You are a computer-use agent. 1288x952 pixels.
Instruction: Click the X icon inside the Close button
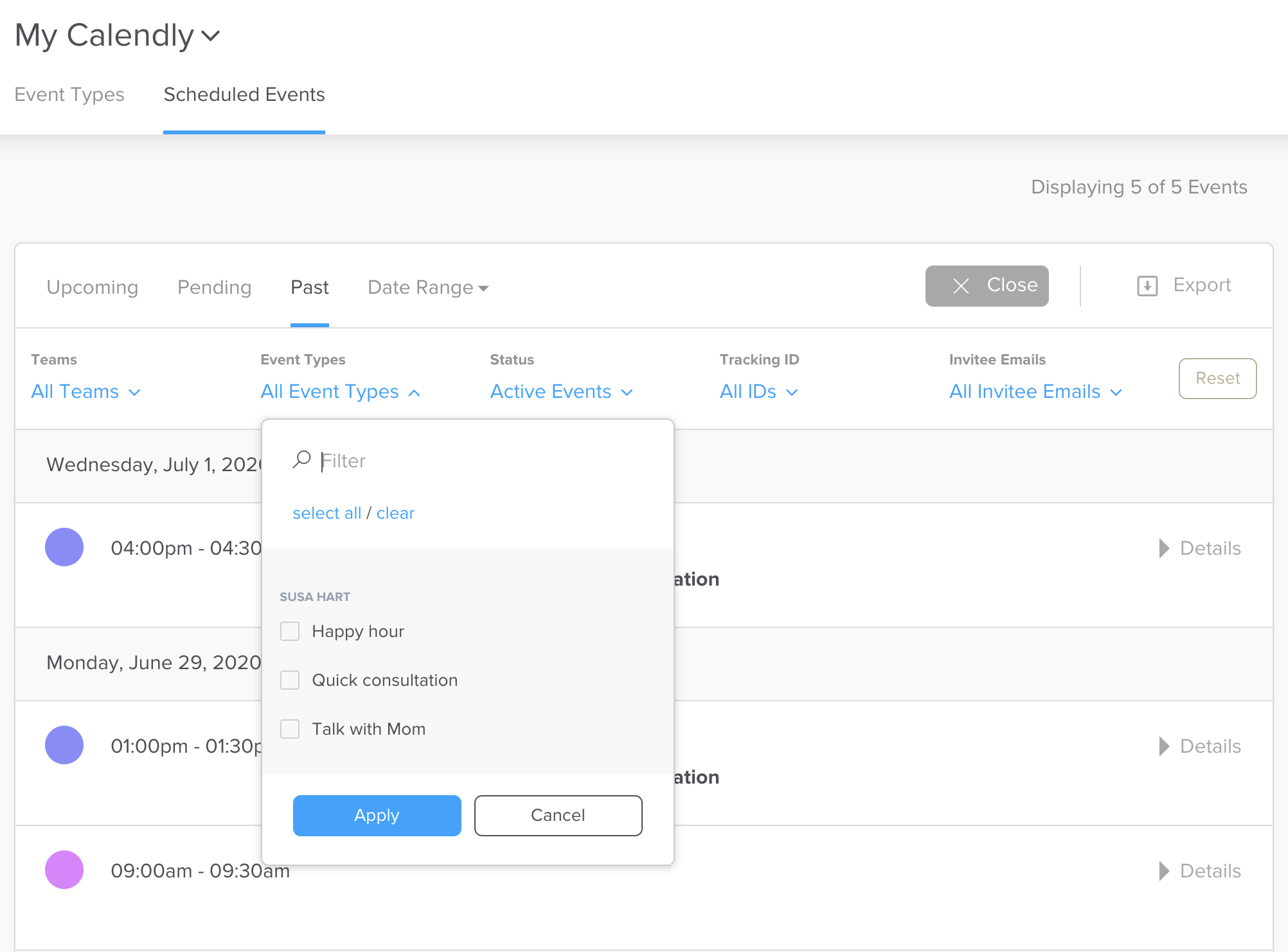coord(961,285)
